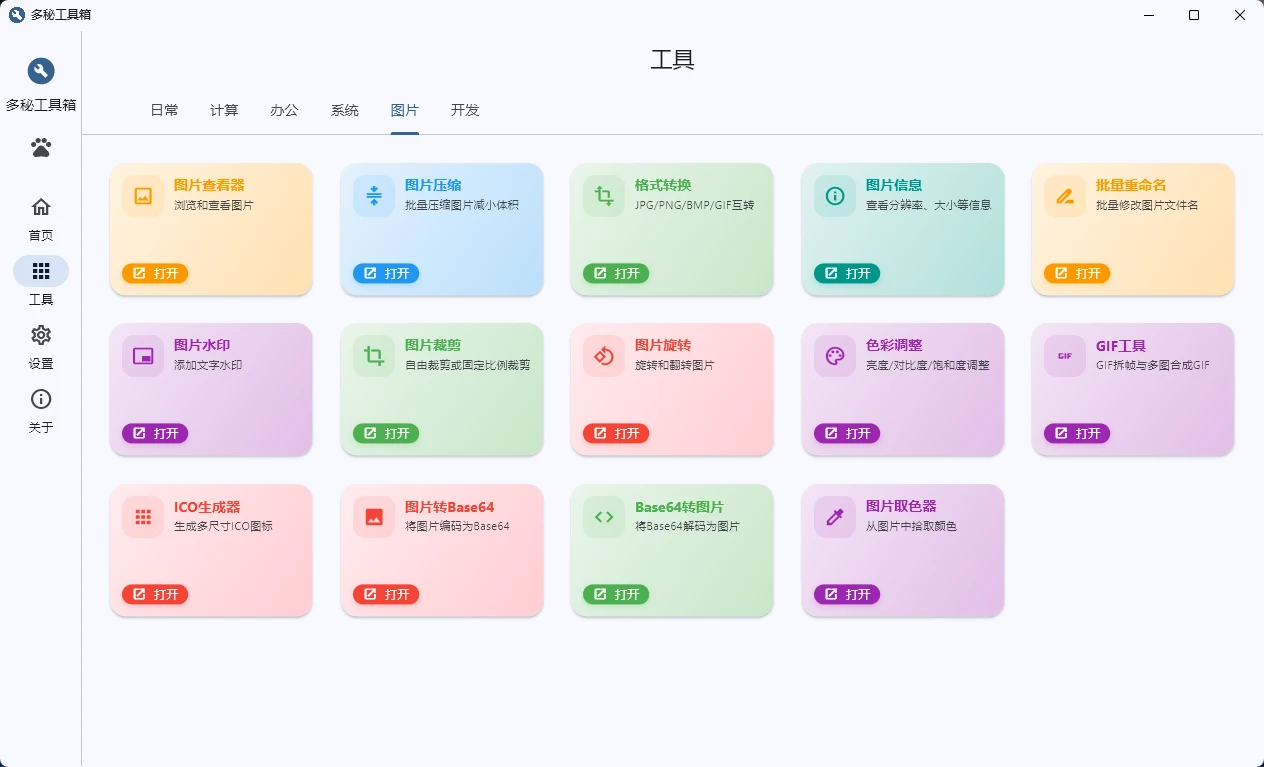Open the 日常 category tab
This screenshot has height=767, width=1264.
[x=164, y=110]
